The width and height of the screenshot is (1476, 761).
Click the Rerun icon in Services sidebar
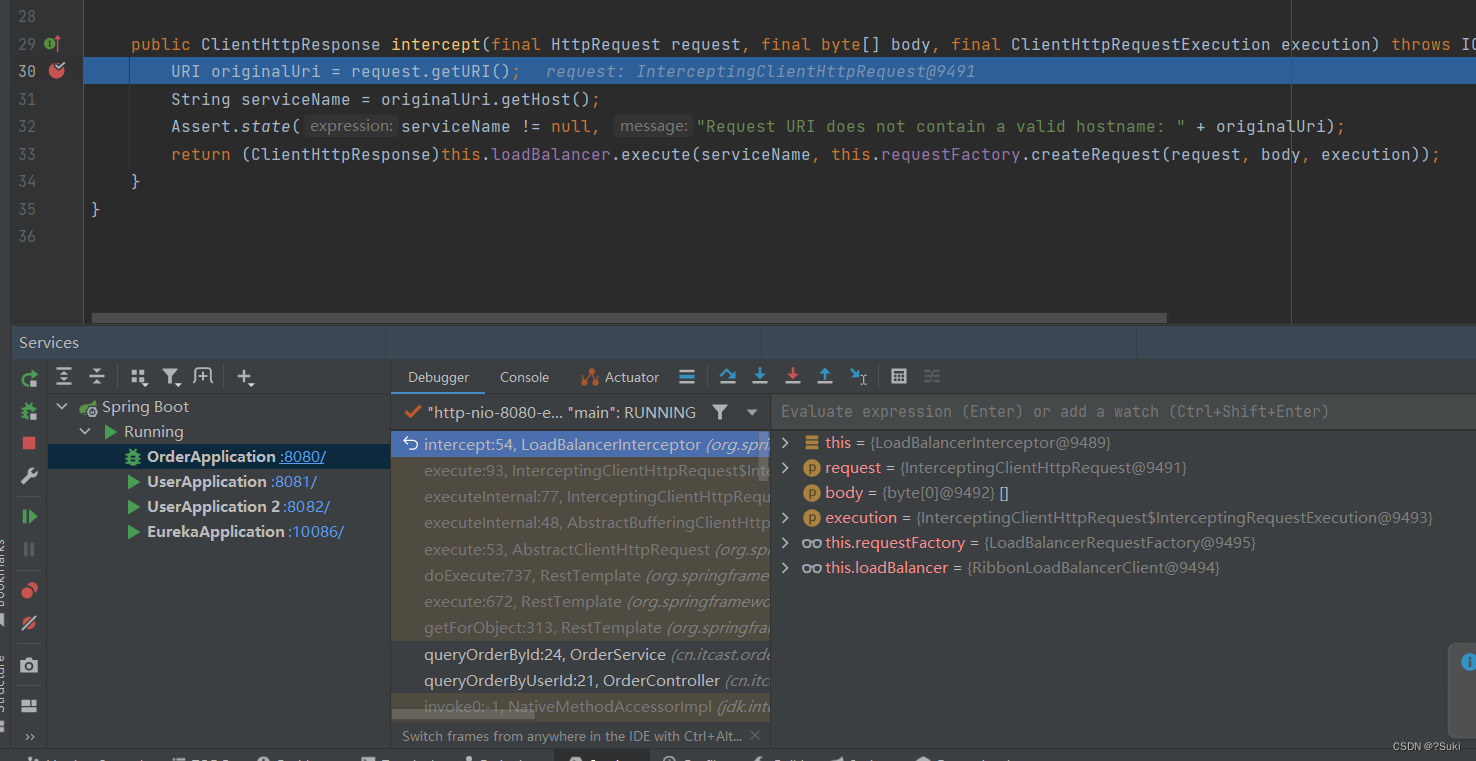click(x=29, y=378)
